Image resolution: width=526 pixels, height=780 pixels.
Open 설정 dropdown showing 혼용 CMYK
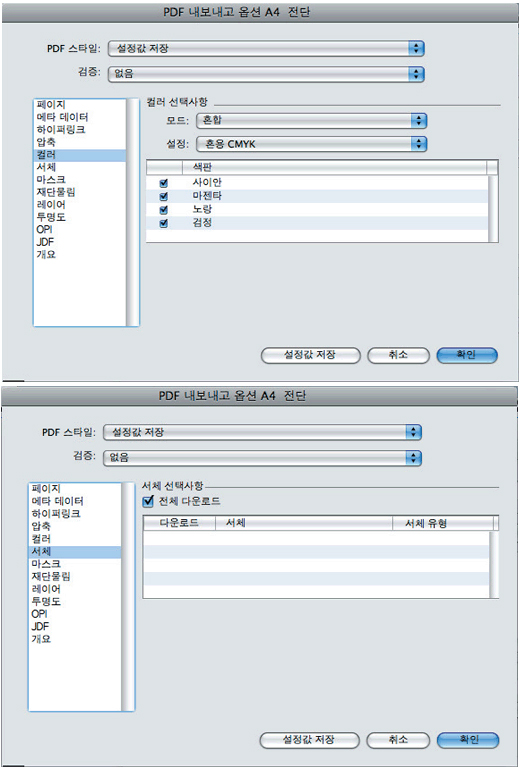pyautogui.click(x=312, y=144)
